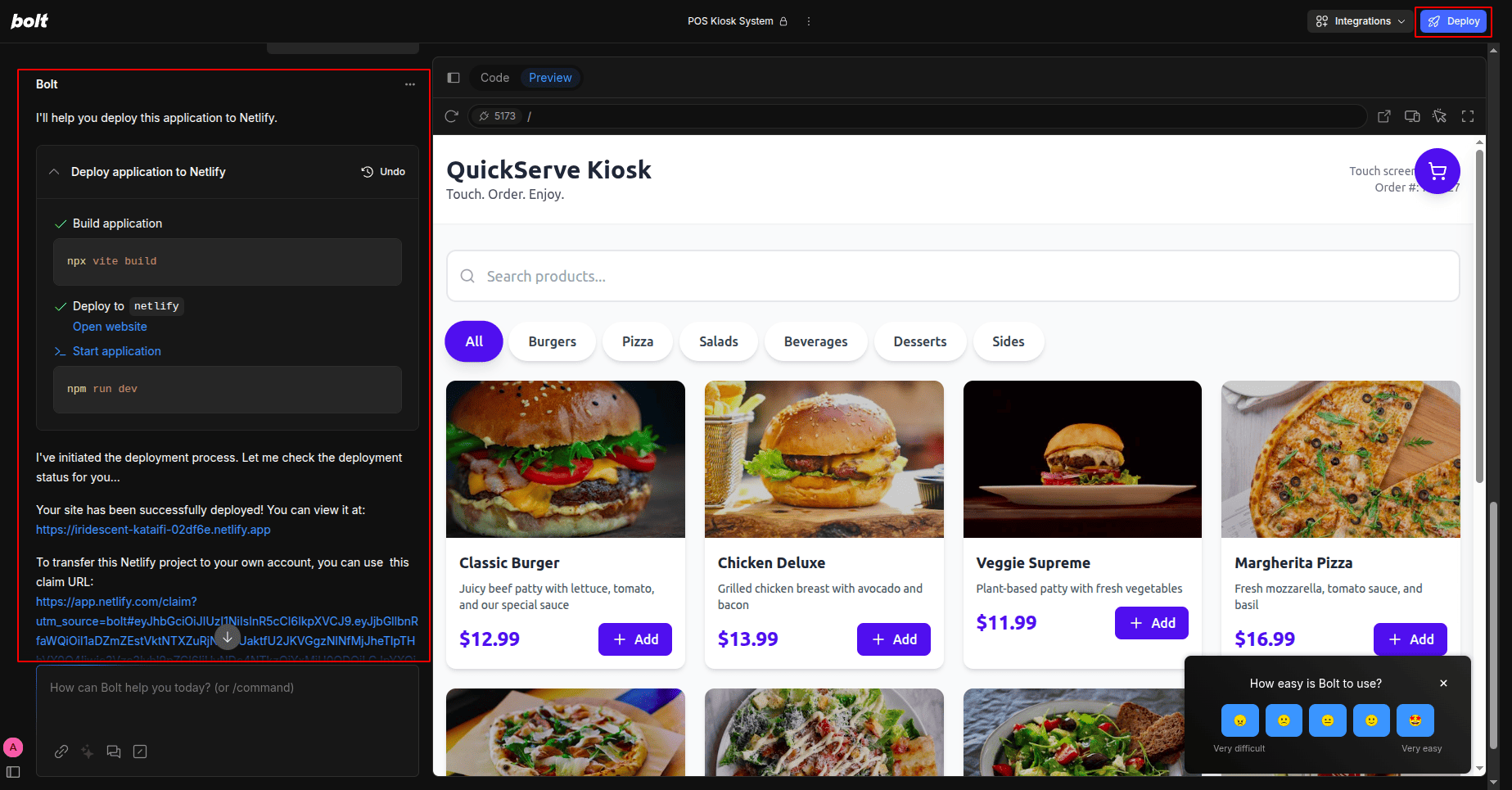Show the Beverages category
The image size is (1512, 790).
click(x=816, y=341)
